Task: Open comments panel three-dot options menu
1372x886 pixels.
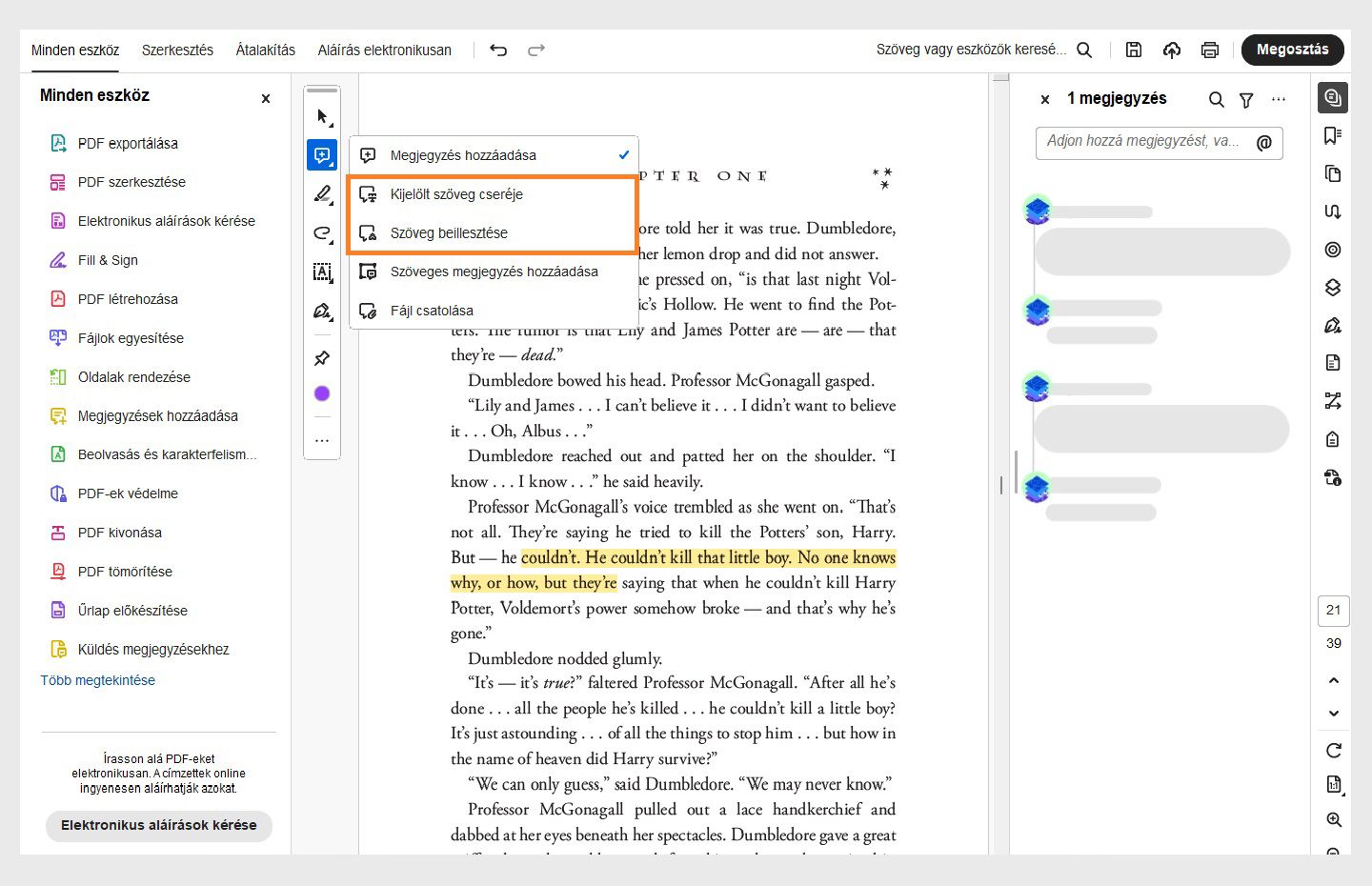Action: [1279, 99]
